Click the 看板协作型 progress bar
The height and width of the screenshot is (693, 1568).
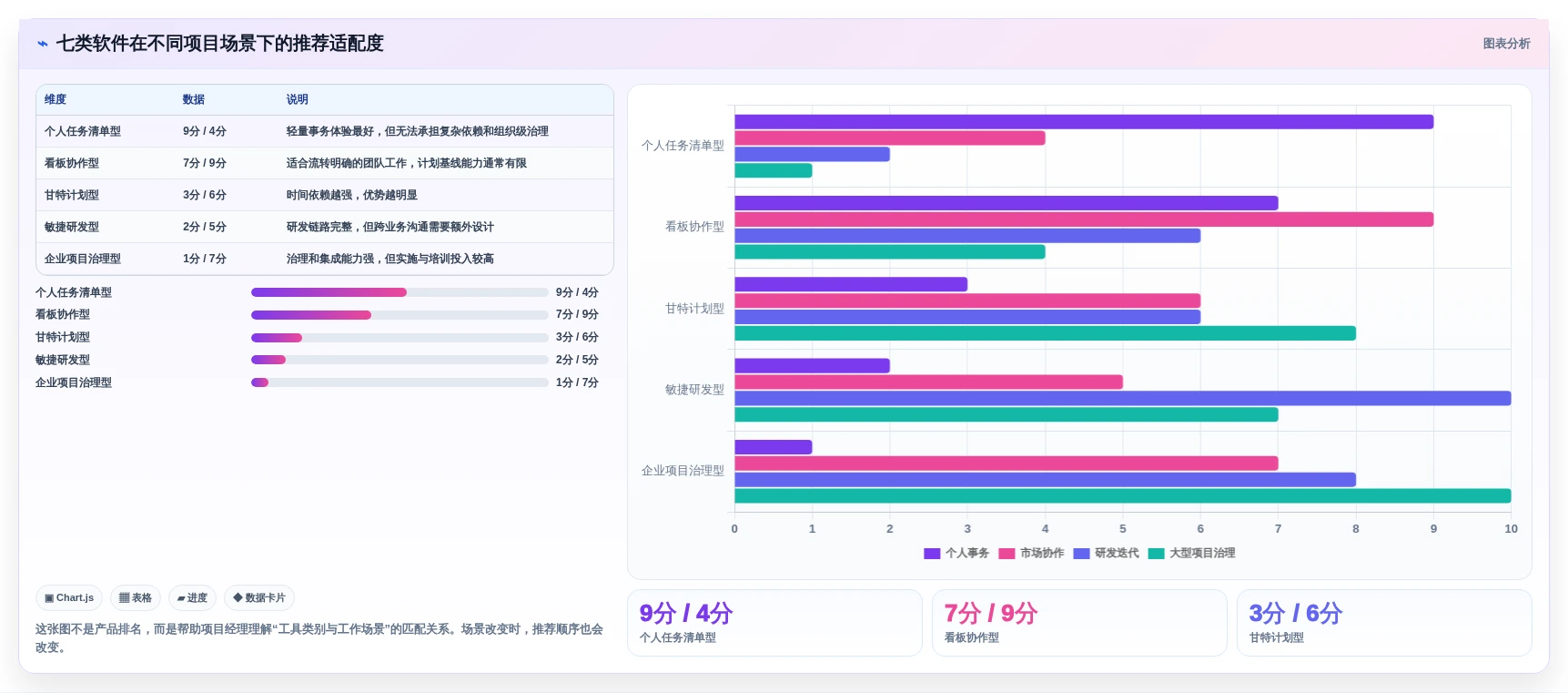point(400,315)
